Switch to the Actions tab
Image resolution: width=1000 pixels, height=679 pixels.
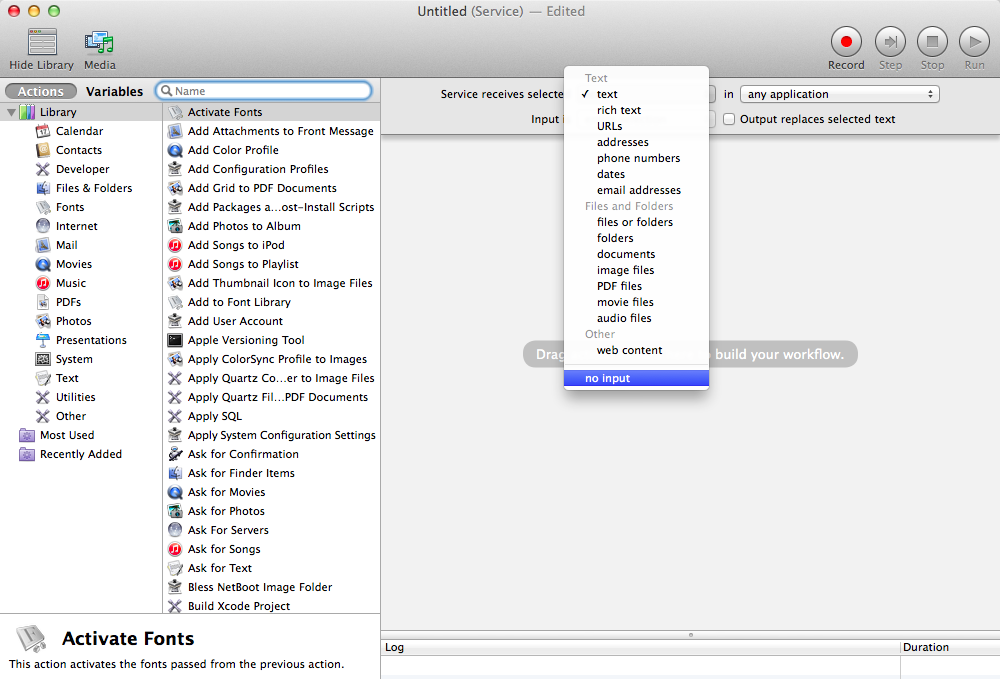coord(40,91)
